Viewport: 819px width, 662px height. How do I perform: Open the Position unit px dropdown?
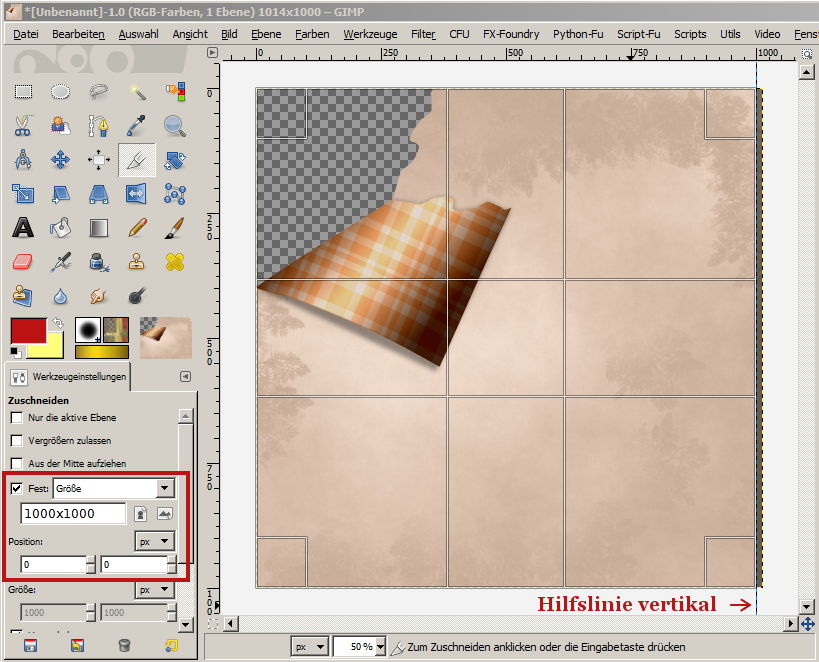(x=155, y=540)
